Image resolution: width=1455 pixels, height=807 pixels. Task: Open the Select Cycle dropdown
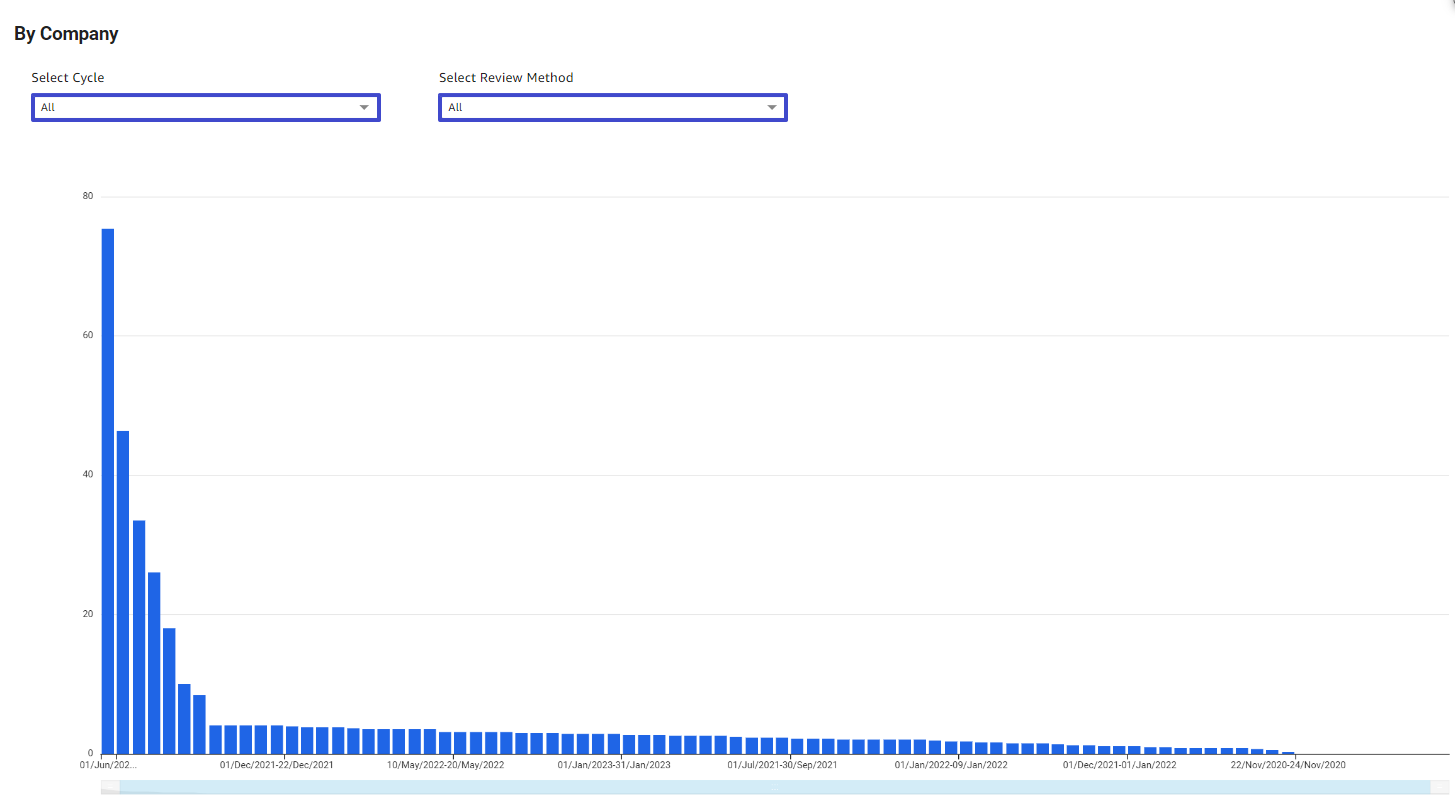206,107
